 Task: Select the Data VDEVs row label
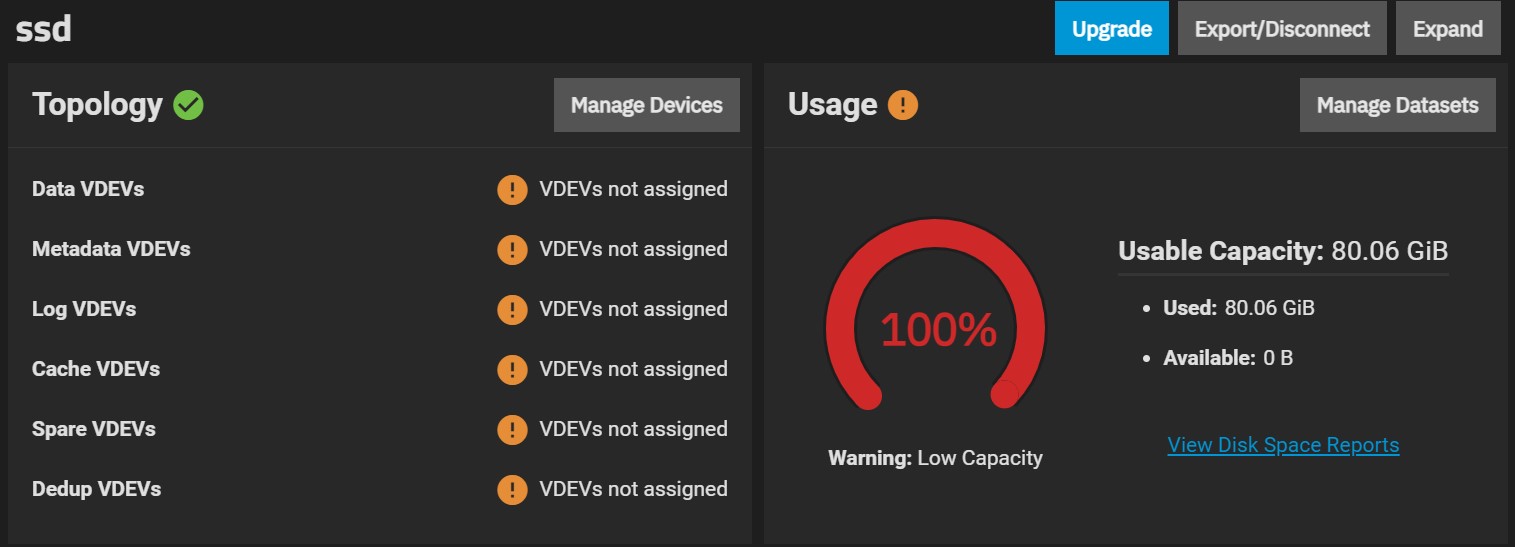point(88,189)
